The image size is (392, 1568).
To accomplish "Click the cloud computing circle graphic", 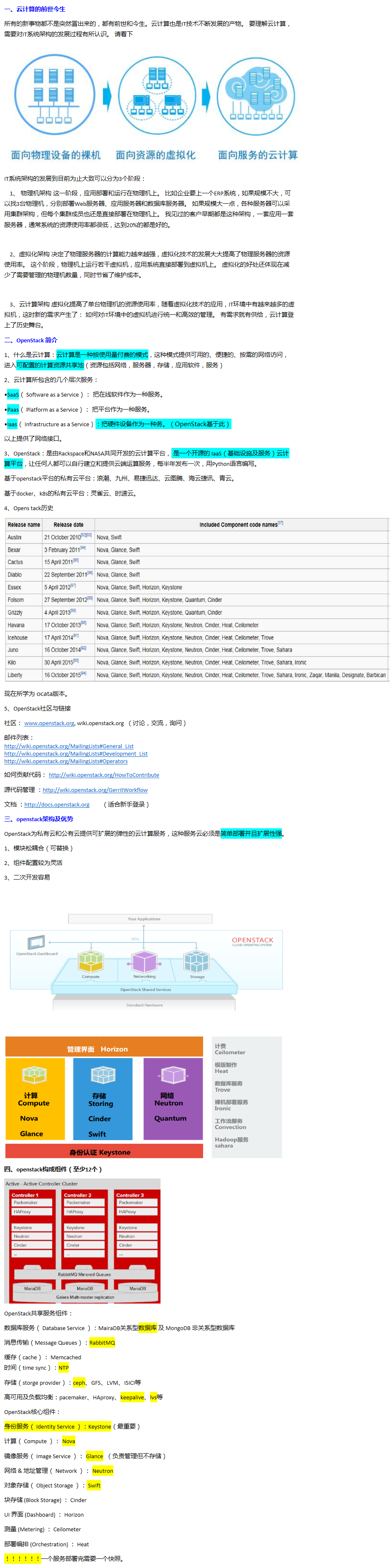I will 256,96.
